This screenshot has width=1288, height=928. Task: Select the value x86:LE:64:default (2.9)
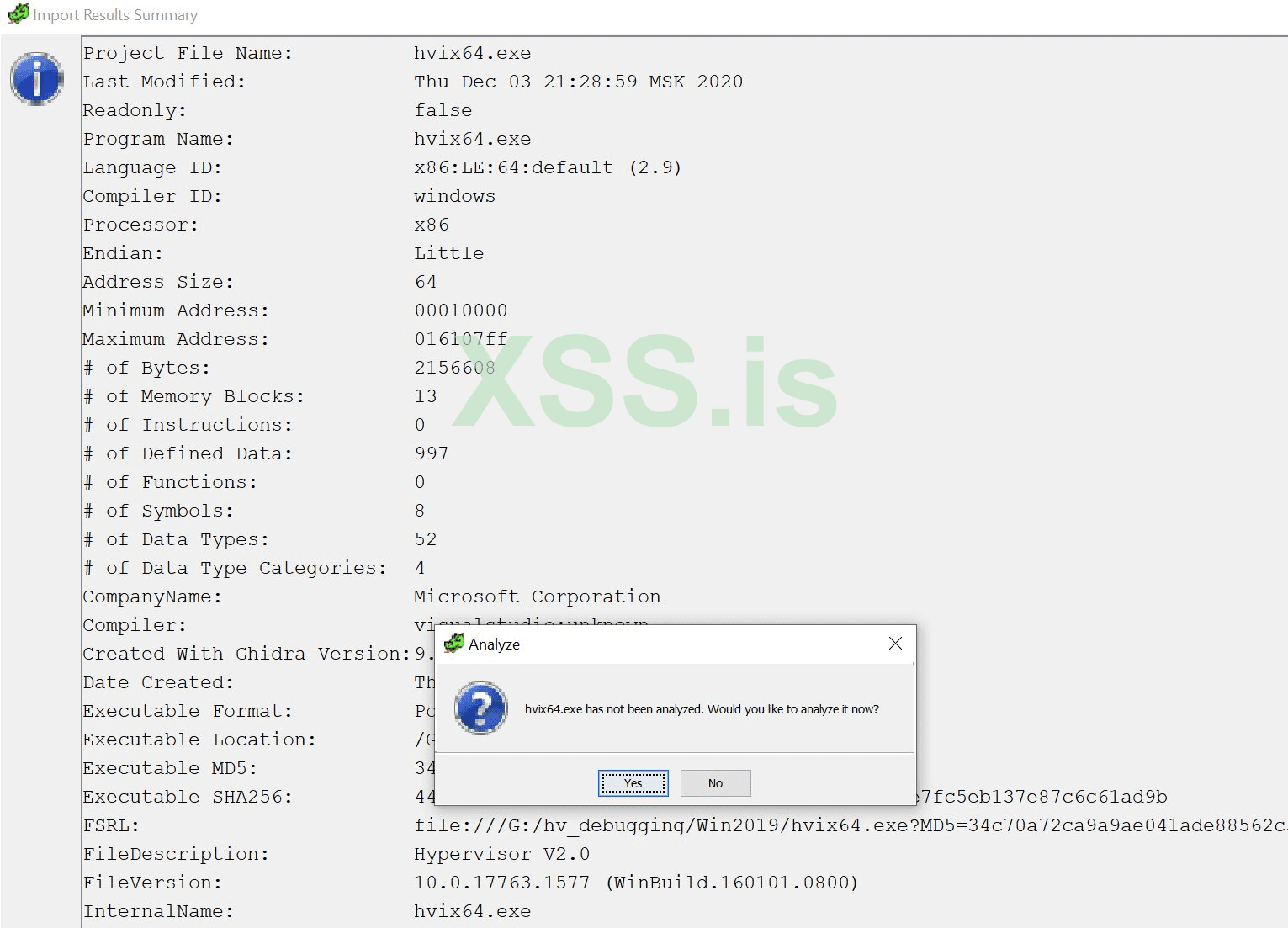(548, 167)
